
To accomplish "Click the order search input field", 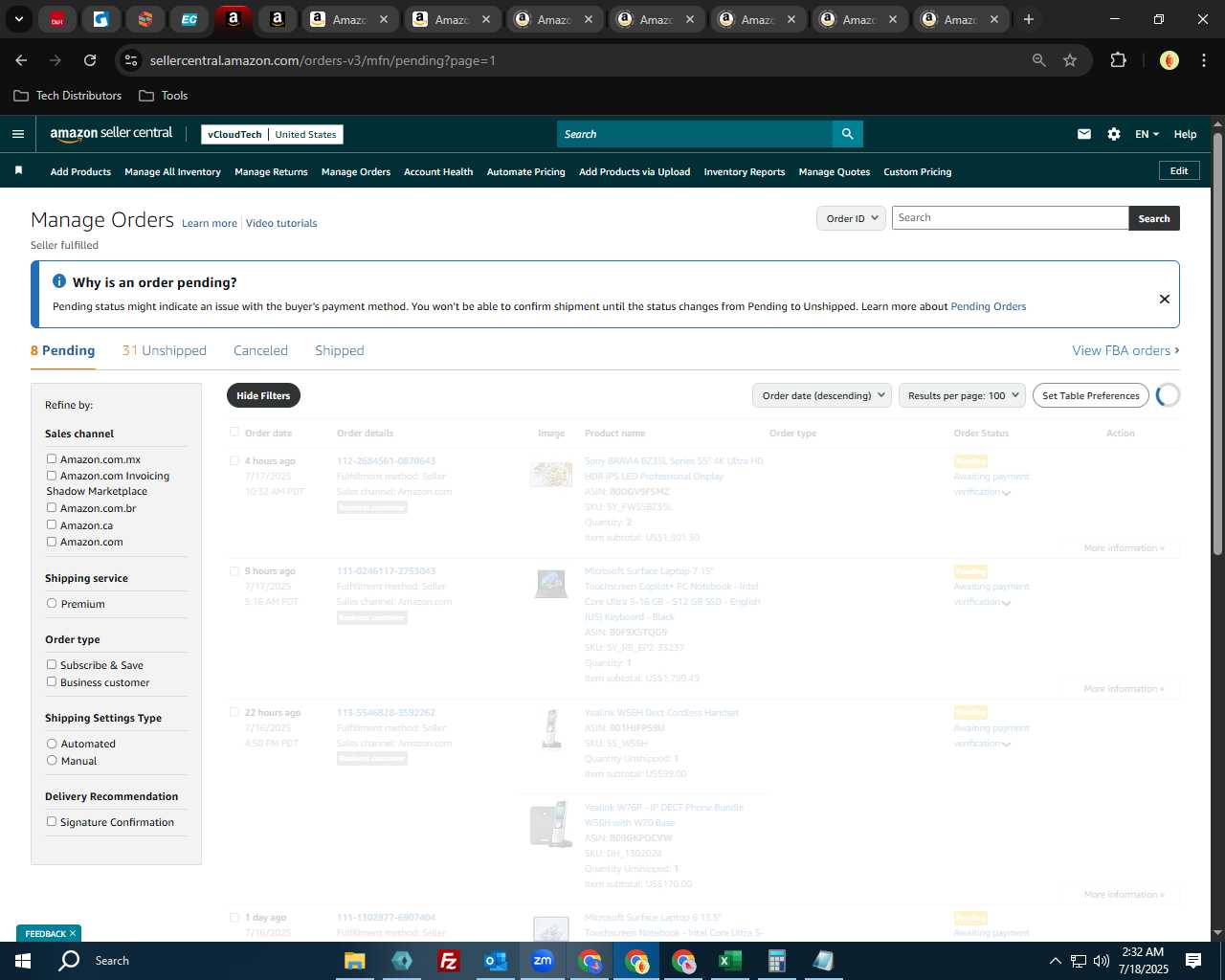I will (x=1011, y=218).
